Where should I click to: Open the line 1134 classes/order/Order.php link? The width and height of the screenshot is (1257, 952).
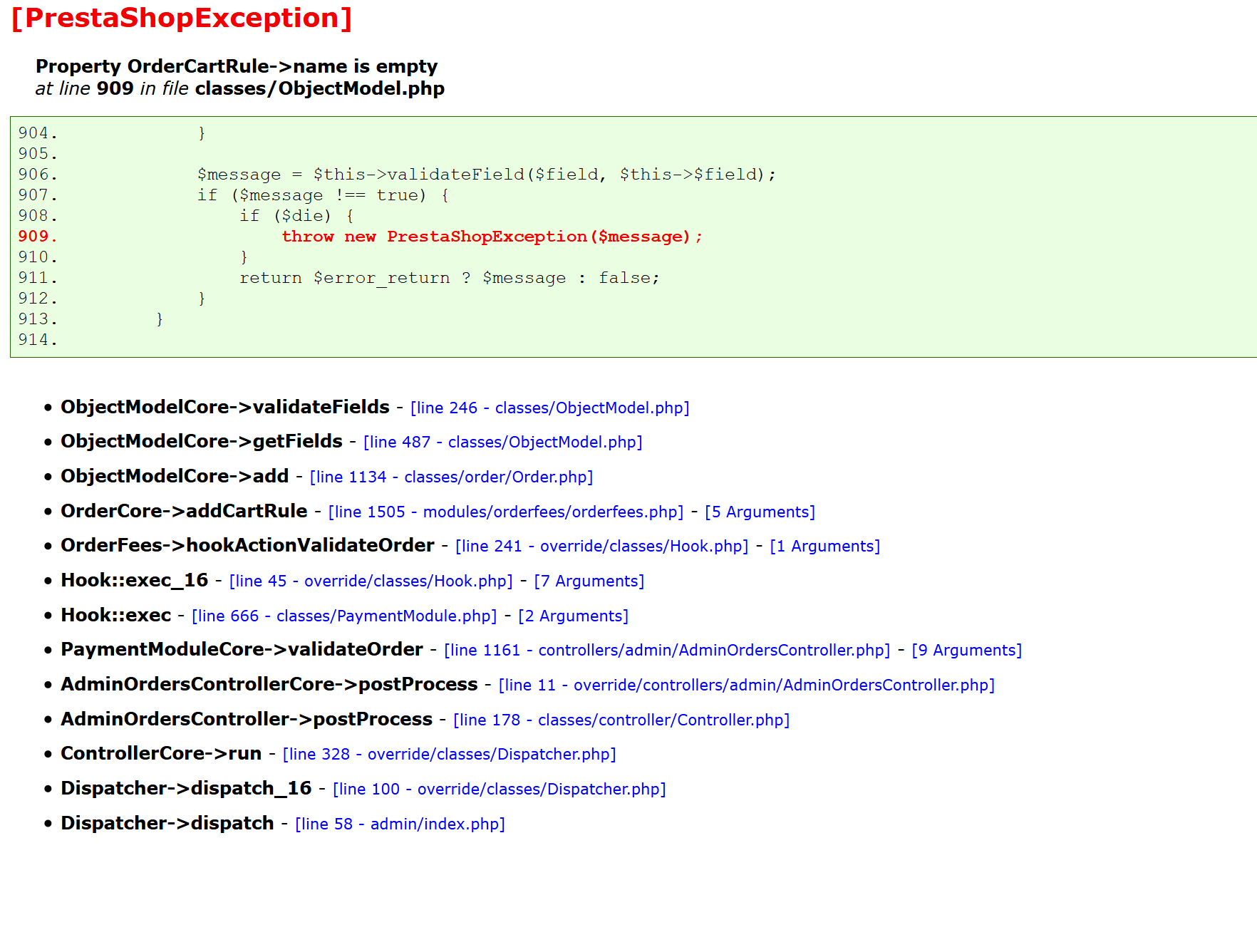[451, 477]
